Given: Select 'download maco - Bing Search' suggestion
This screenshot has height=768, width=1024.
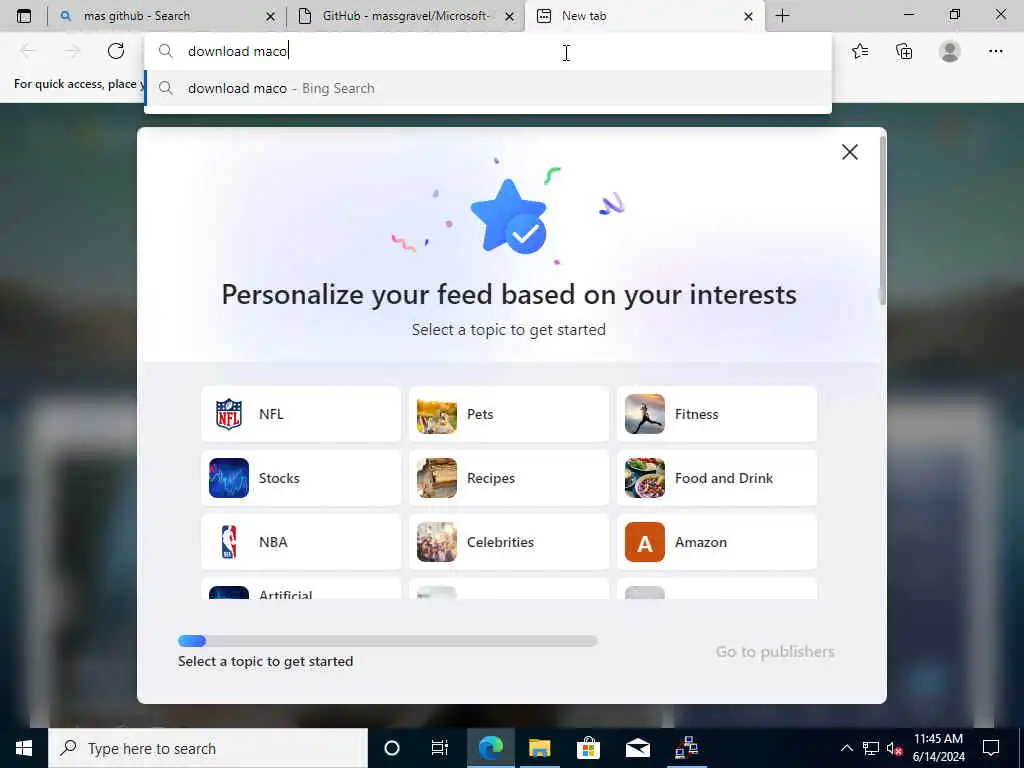Looking at the screenshot, I should point(488,88).
